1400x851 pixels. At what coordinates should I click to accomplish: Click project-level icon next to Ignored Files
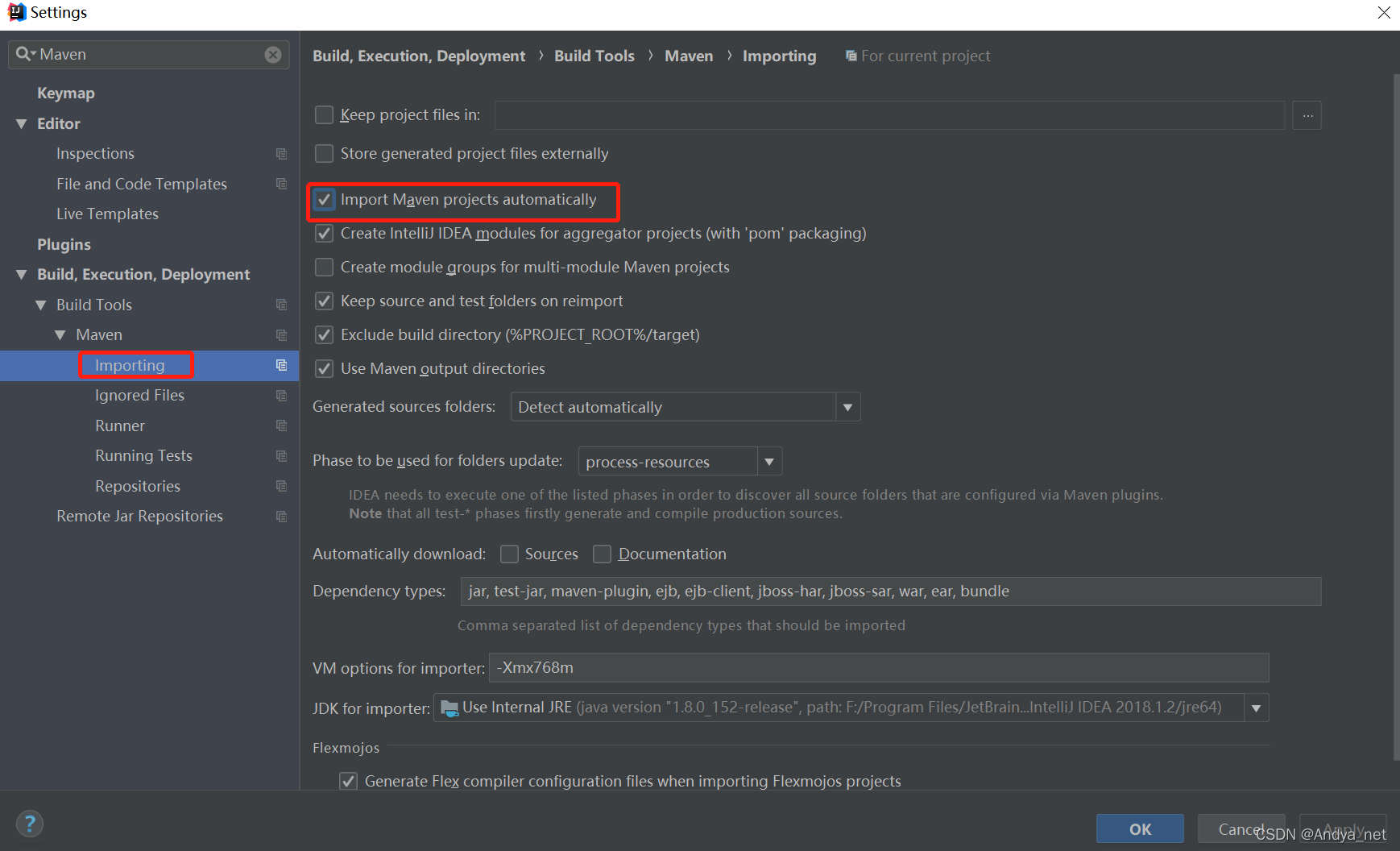point(281,396)
